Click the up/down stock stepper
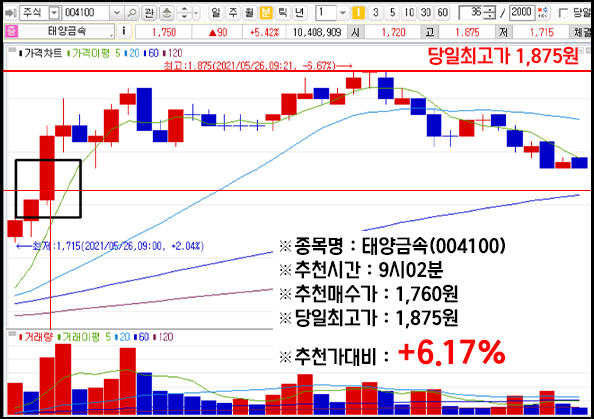This screenshot has height=419, width=594. [184, 13]
